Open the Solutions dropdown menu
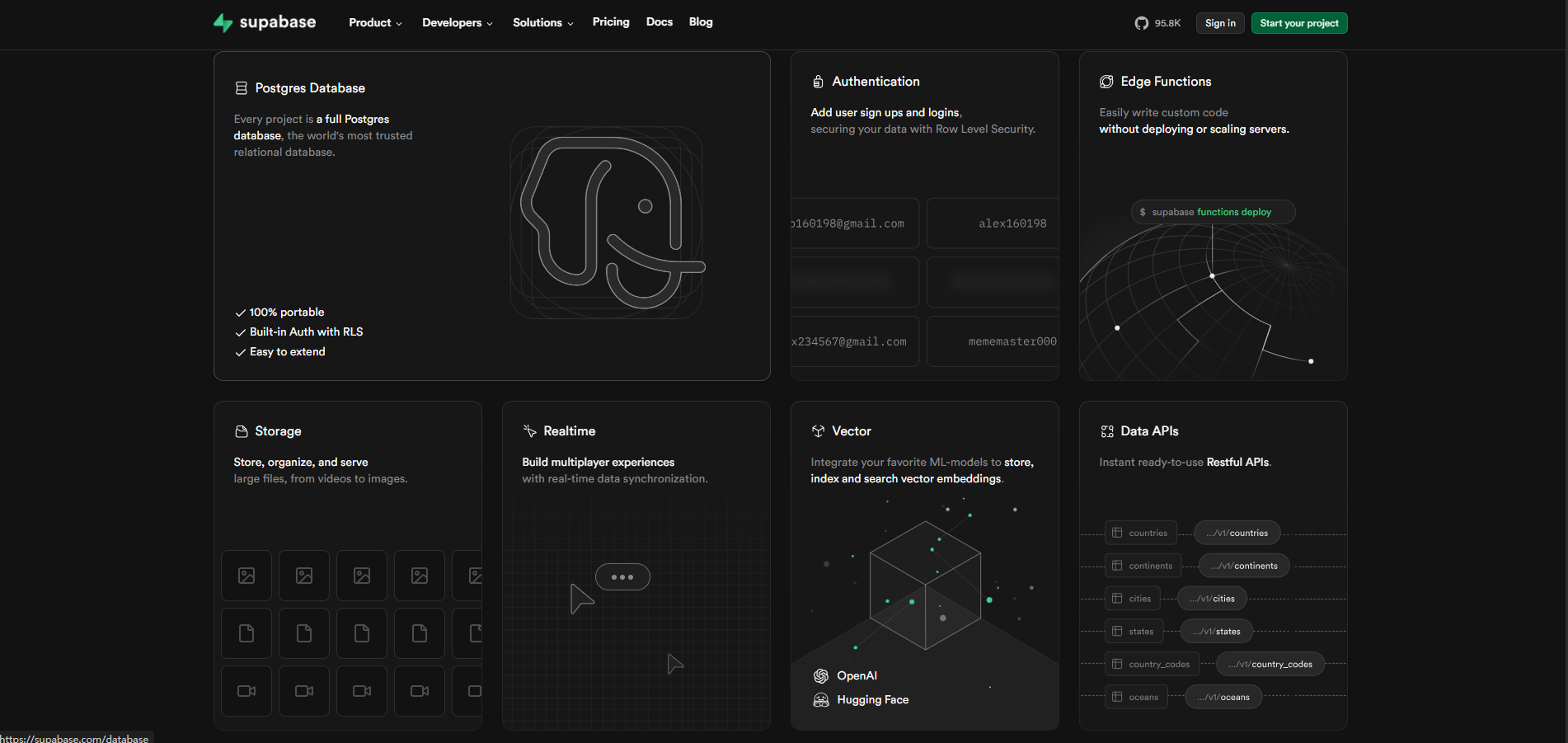This screenshot has width=1568, height=743. 542,22
